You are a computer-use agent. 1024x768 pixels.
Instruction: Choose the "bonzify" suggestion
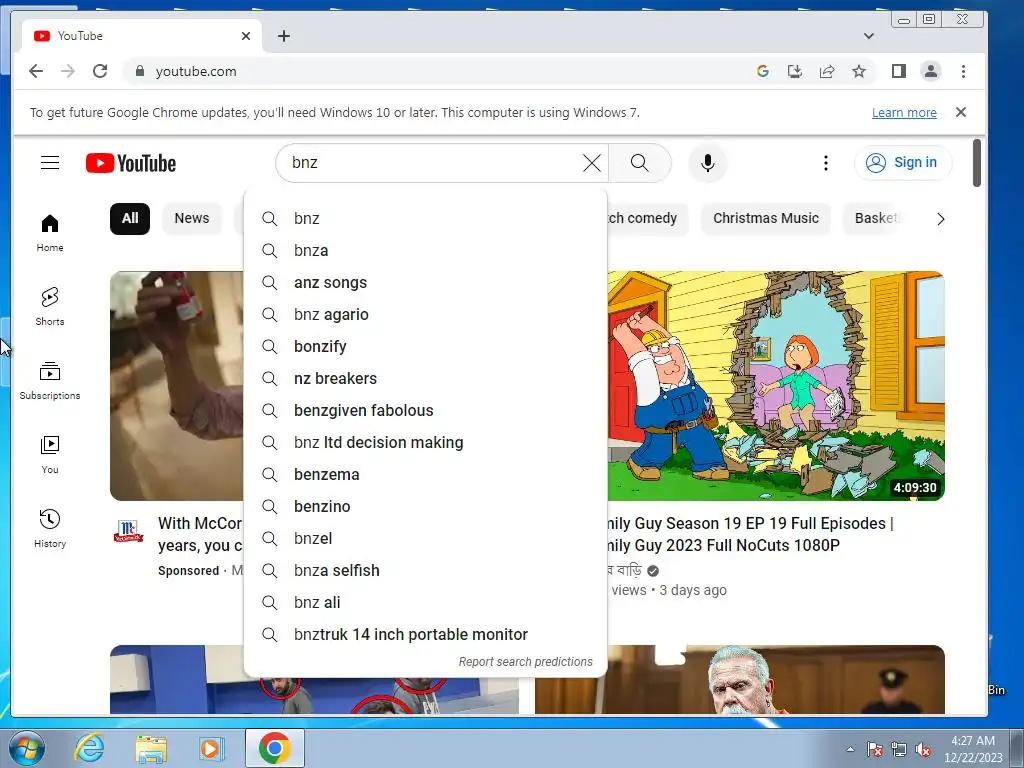click(x=425, y=346)
